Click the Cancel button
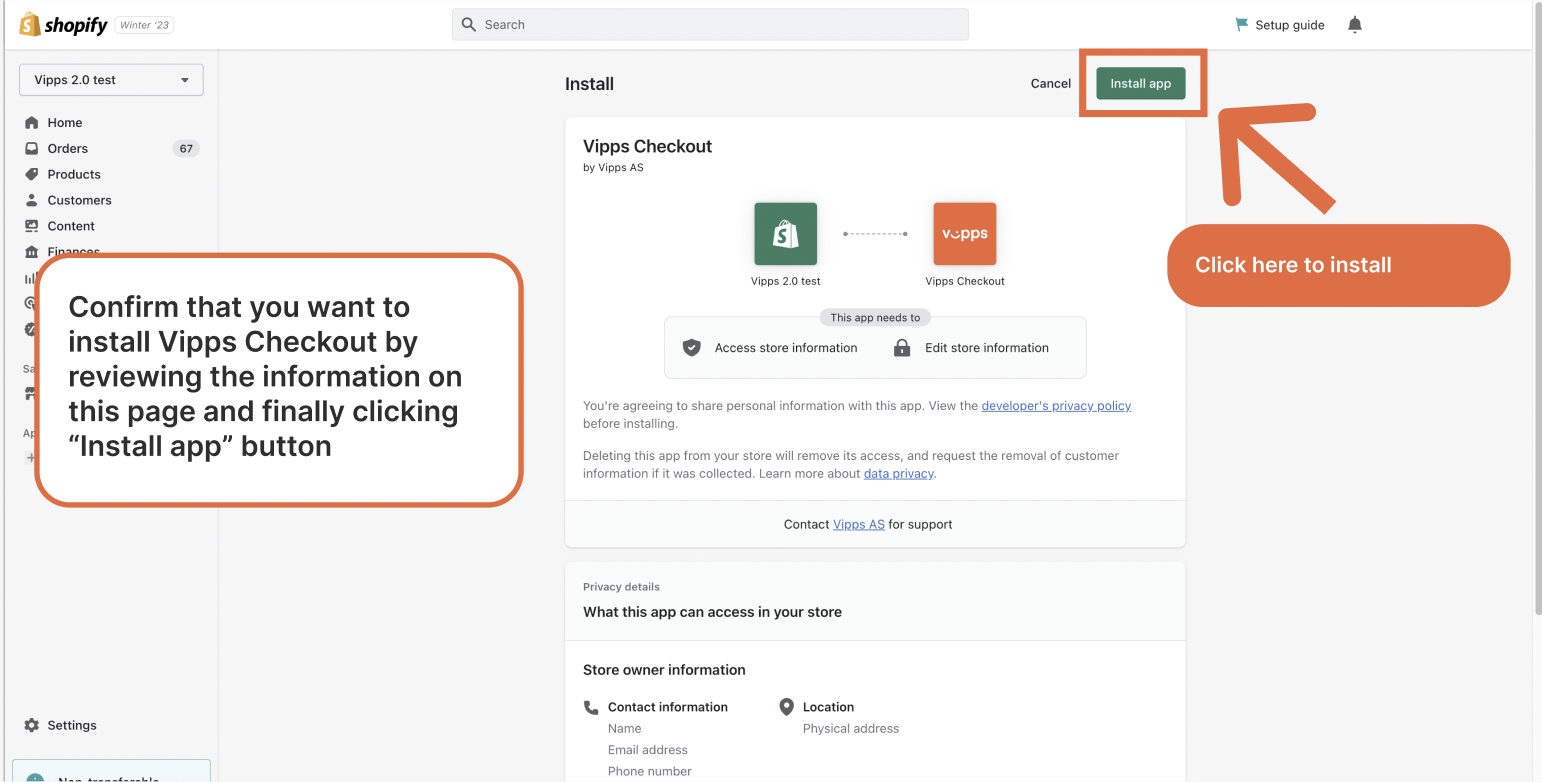Image resolution: width=1542 pixels, height=782 pixels. pyautogui.click(x=1051, y=84)
